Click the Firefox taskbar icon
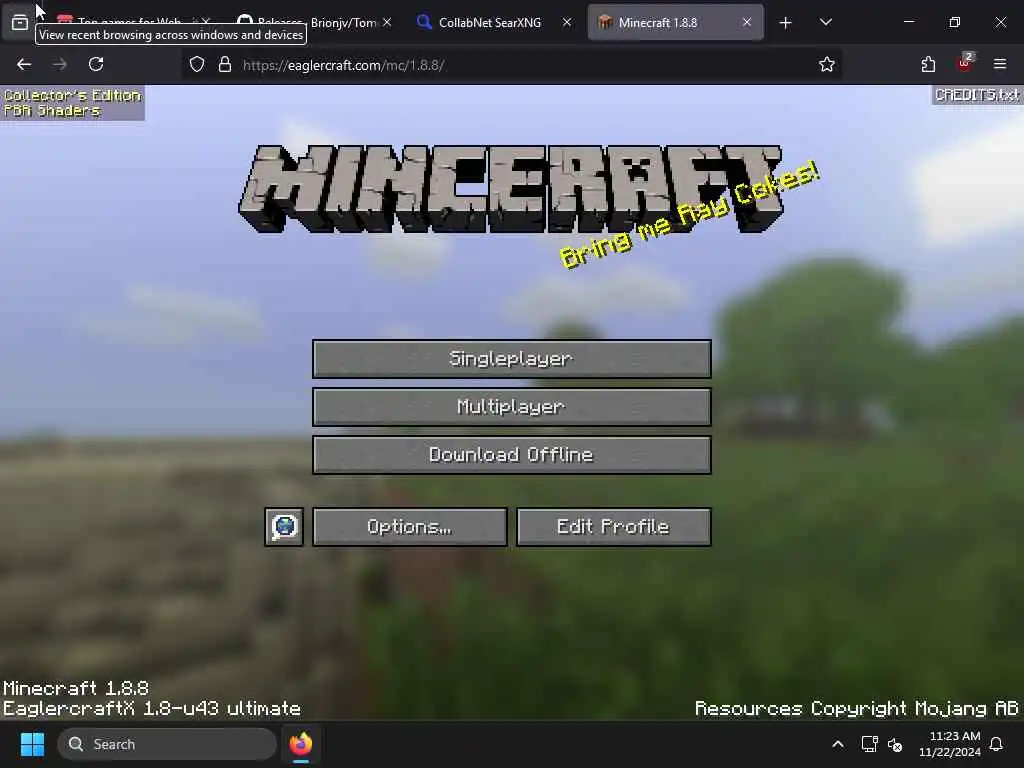The height and width of the screenshot is (768, 1024). click(x=300, y=744)
